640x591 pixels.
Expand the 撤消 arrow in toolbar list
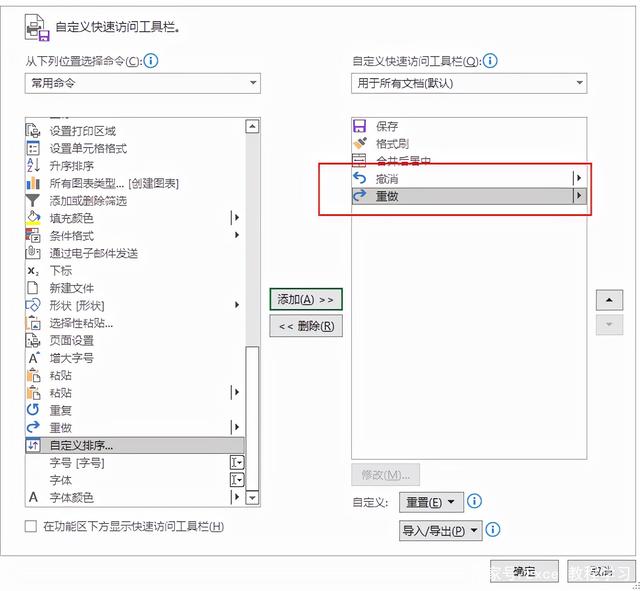(578, 178)
